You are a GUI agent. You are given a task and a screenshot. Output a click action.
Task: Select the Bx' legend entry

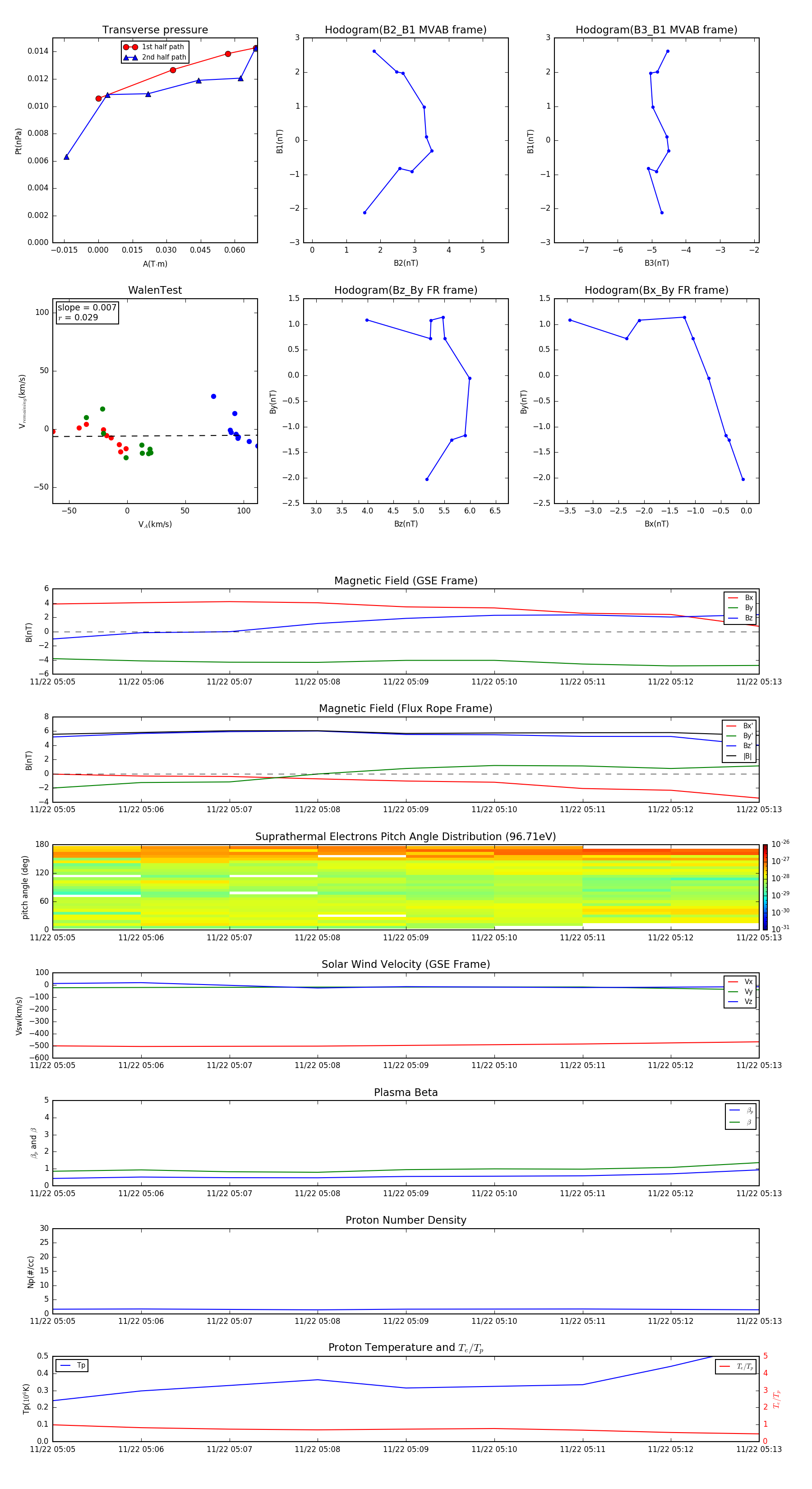coord(739,726)
